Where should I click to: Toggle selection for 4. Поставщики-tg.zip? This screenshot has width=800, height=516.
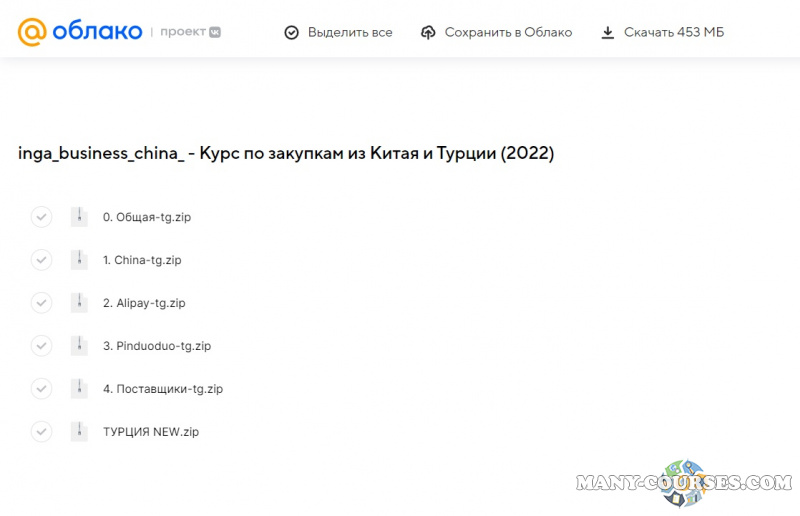point(41,389)
